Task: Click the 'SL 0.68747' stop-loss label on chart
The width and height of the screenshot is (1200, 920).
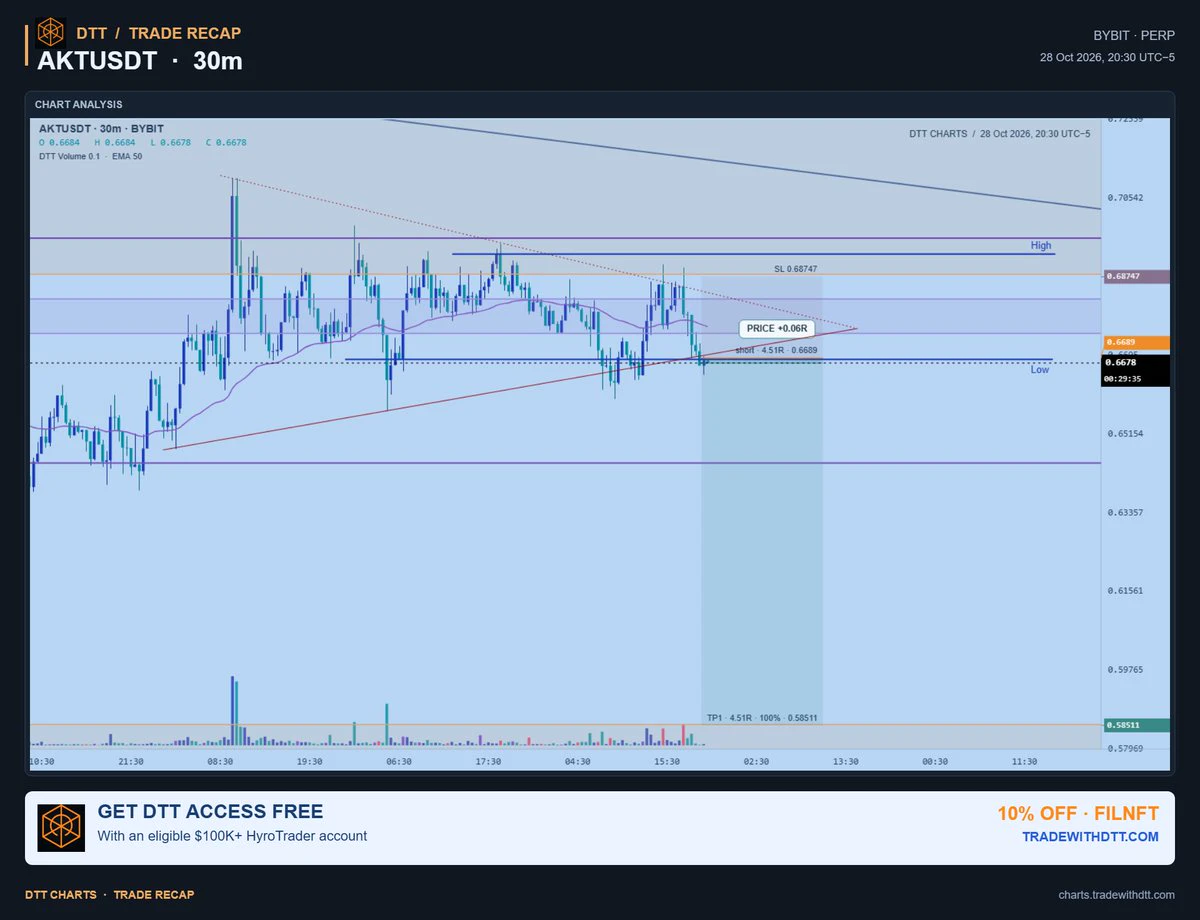Action: pyautogui.click(x=795, y=269)
